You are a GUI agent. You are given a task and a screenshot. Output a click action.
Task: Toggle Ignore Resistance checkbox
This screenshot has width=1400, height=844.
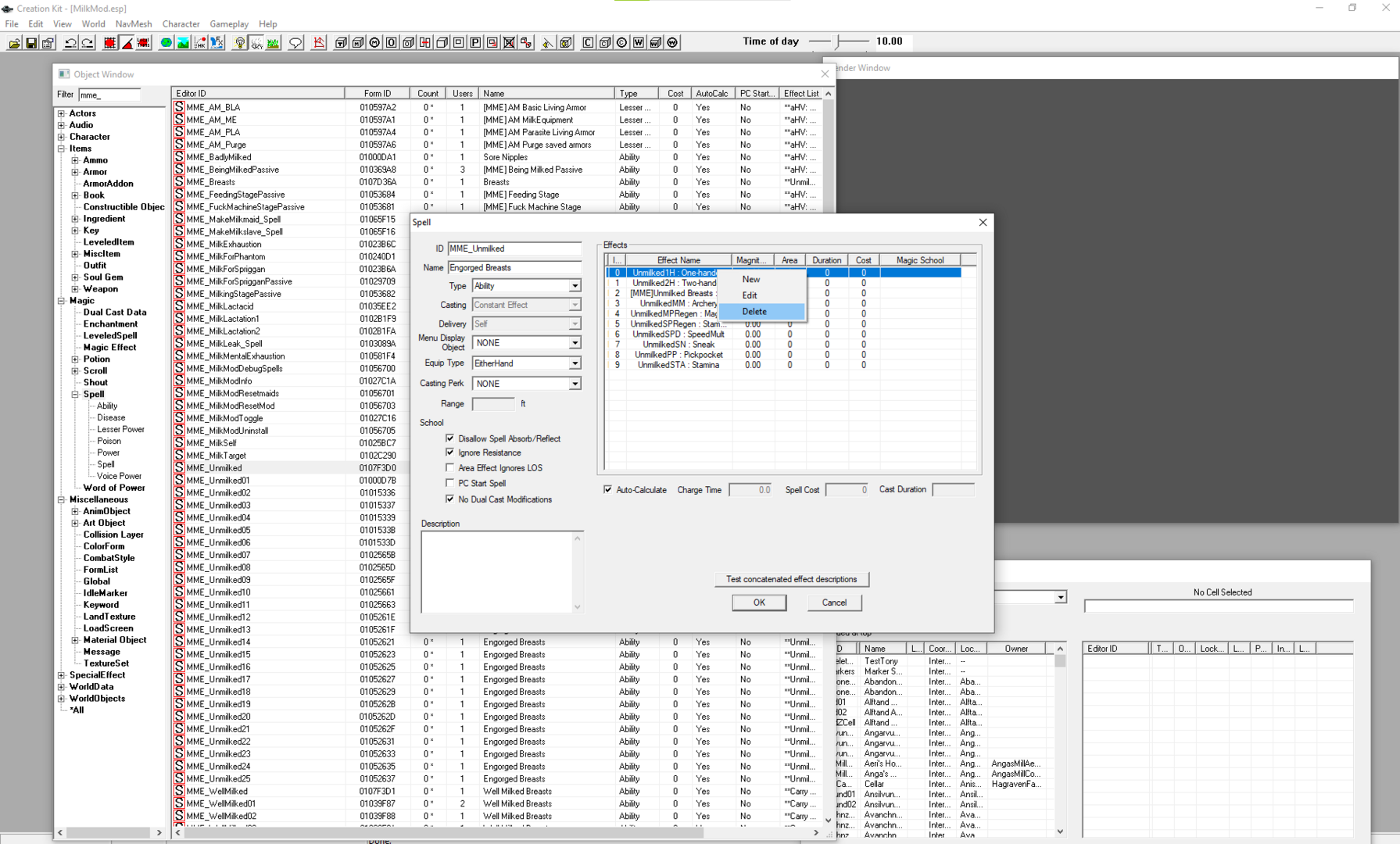[449, 452]
